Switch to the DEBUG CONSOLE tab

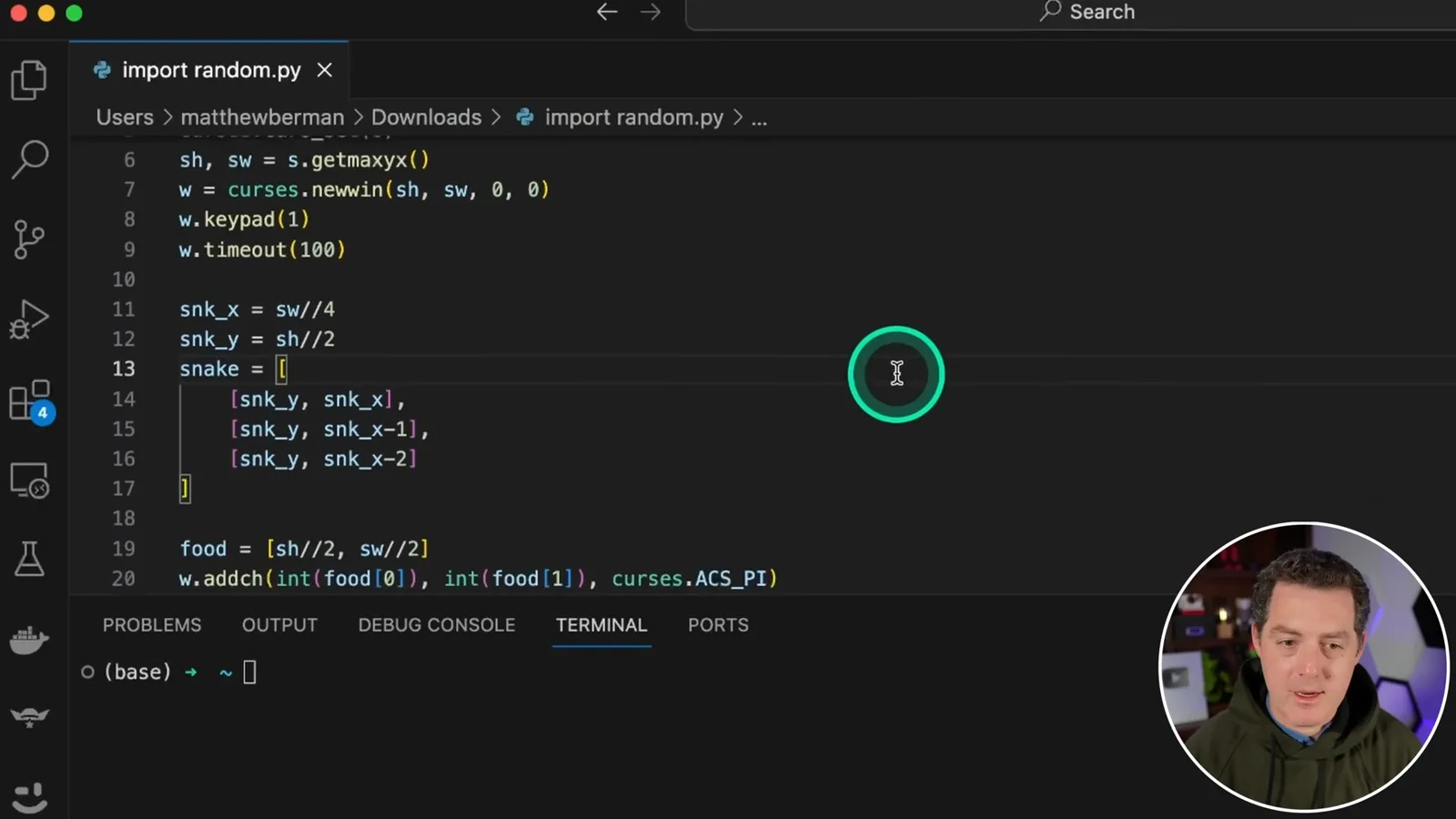[x=437, y=625]
